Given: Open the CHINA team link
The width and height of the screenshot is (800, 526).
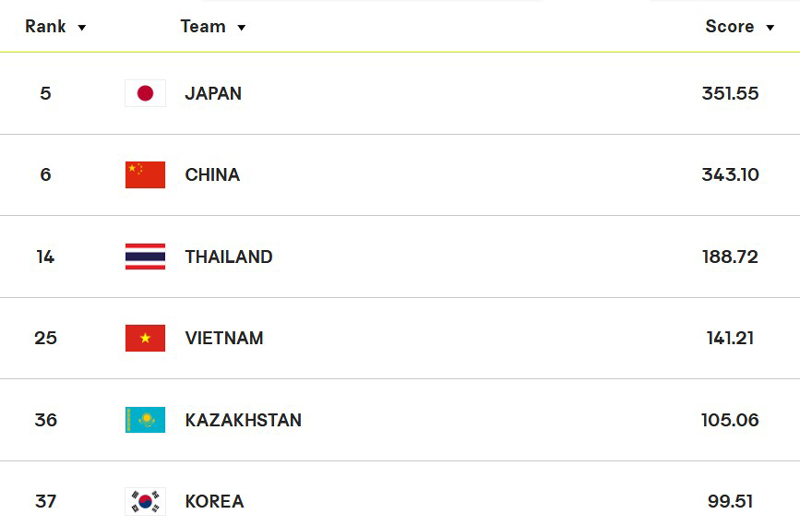Looking at the screenshot, I should tap(212, 175).
